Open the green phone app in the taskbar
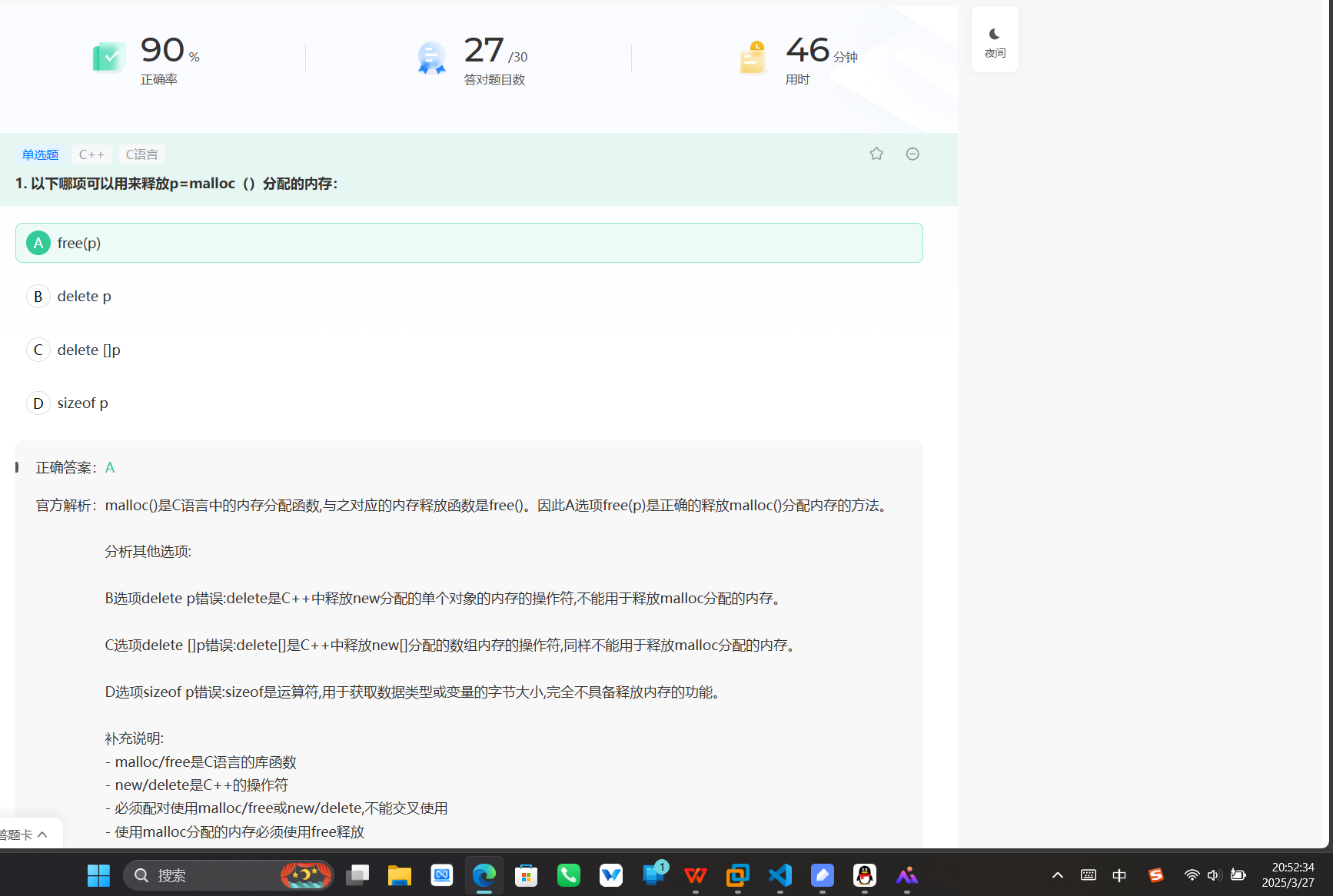The height and width of the screenshot is (896, 1333). click(569, 875)
